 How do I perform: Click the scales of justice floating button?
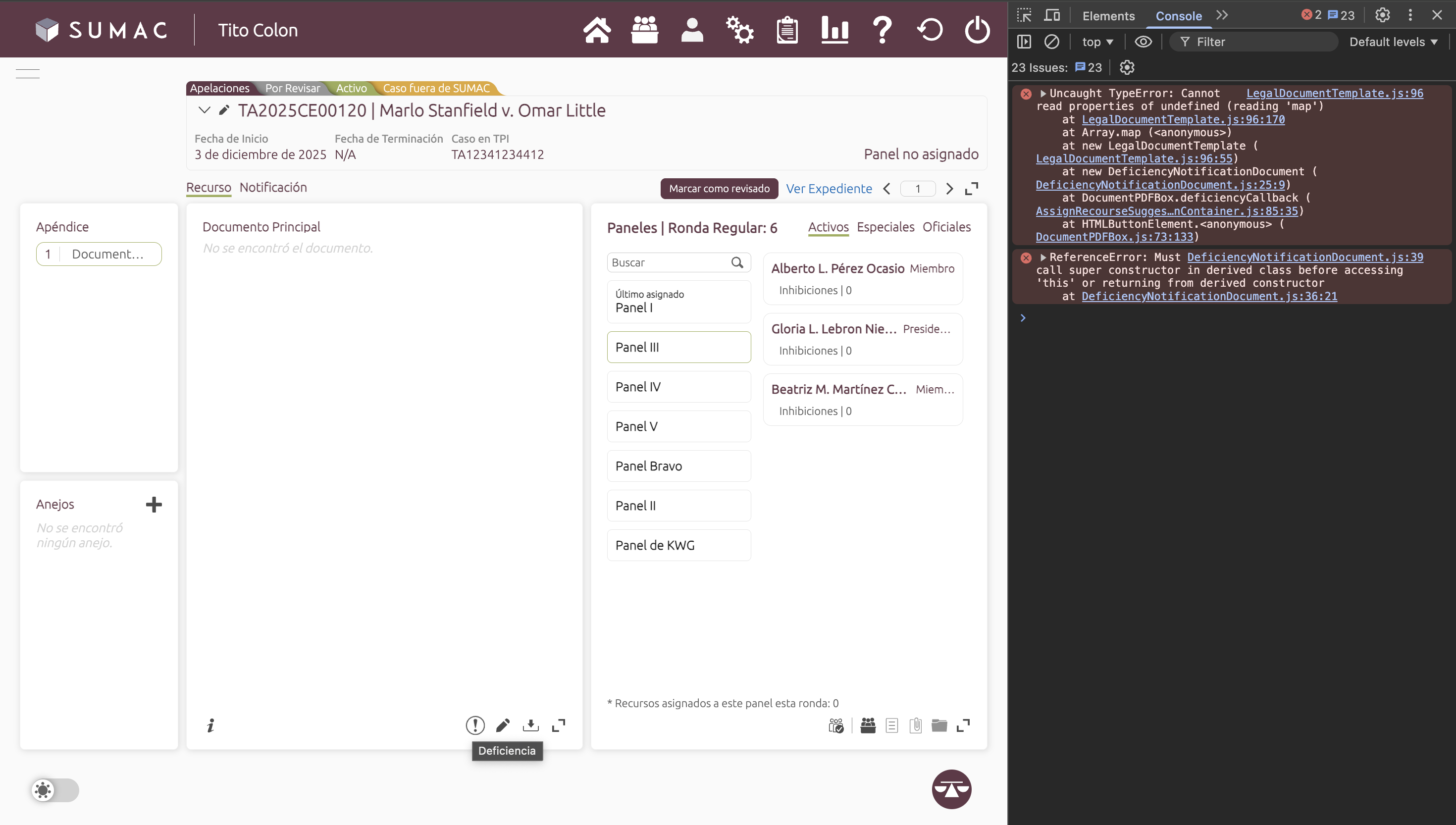[x=951, y=789]
